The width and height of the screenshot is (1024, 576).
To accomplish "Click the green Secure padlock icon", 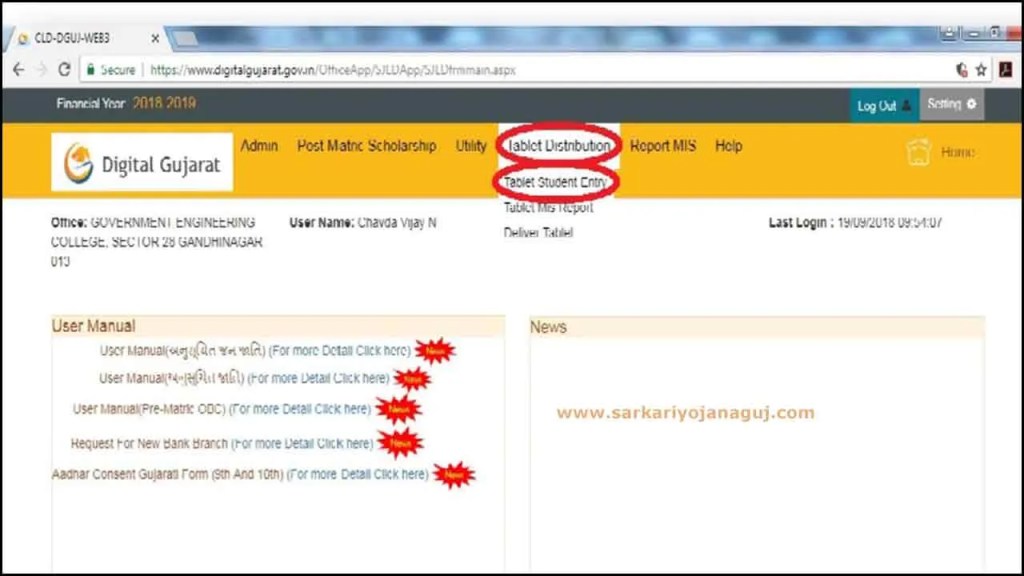I will (91, 69).
